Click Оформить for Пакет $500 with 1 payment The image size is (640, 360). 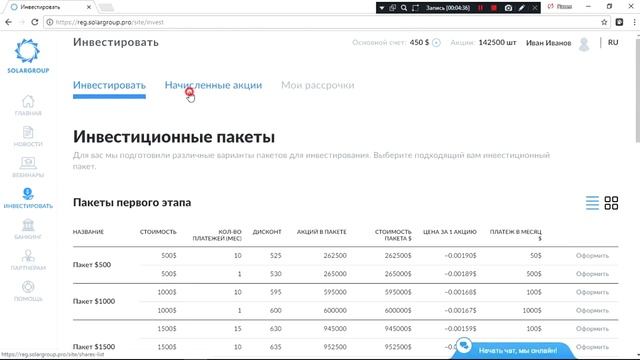[x=592, y=274]
